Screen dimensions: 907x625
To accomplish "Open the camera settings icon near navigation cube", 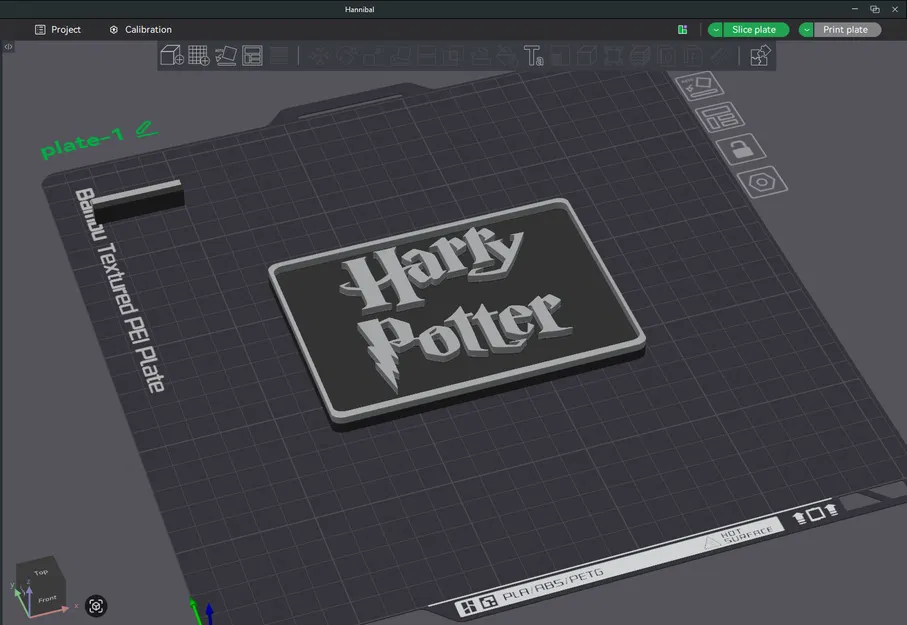I will click(x=95, y=606).
